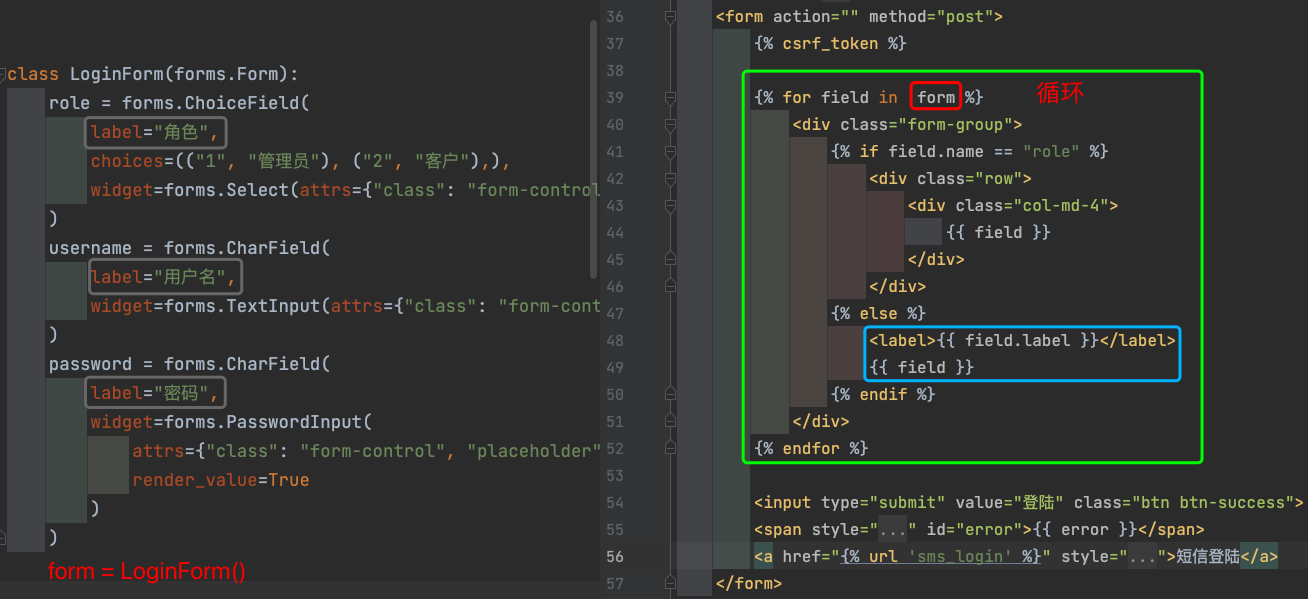Collapse the for-loop fold on line 39

pos(670,98)
